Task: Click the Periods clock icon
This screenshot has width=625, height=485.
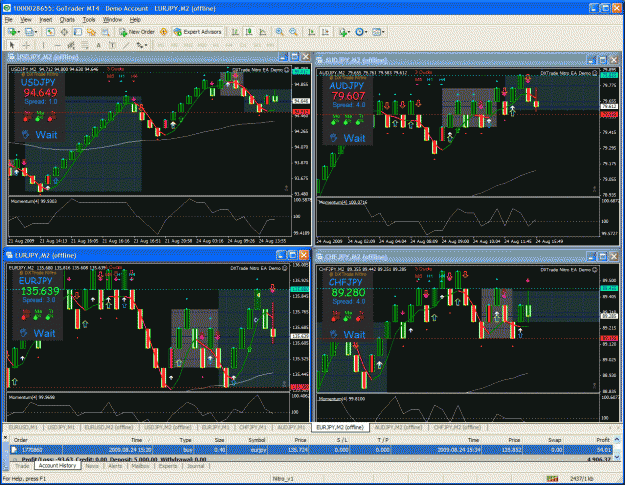Action: 359,32
